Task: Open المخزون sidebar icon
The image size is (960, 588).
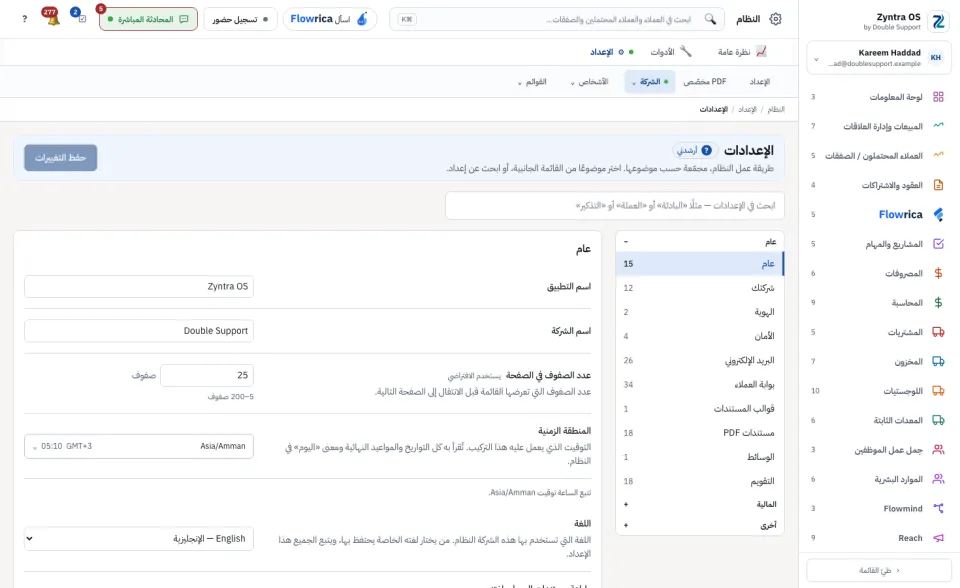Action: 938,361
